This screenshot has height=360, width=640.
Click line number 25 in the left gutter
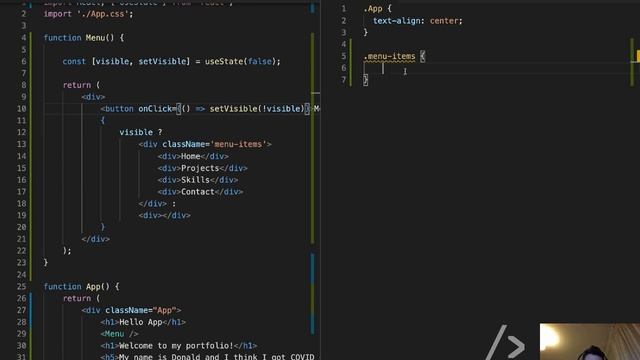point(21,287)
